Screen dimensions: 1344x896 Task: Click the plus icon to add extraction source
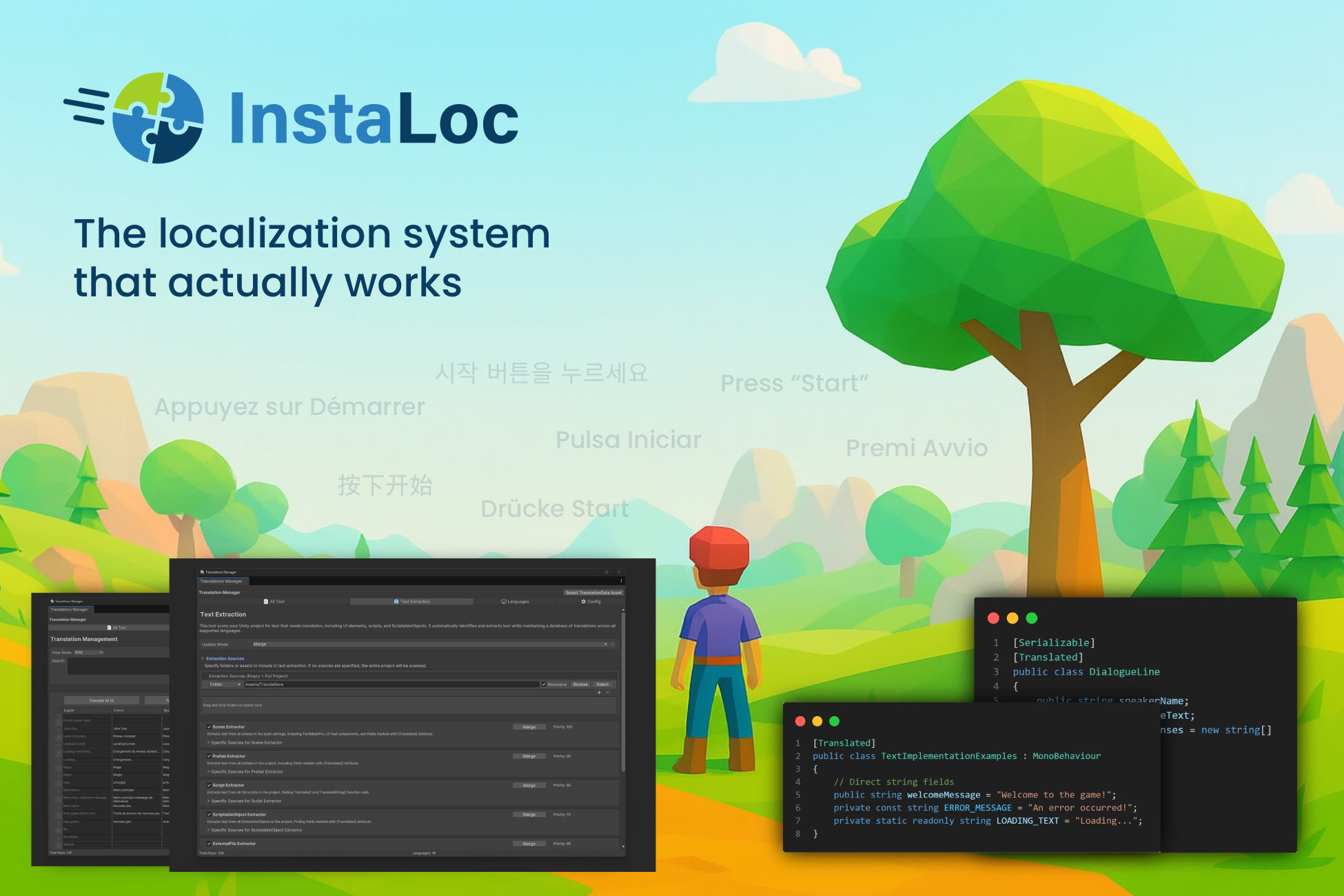[x=599, y=692]
